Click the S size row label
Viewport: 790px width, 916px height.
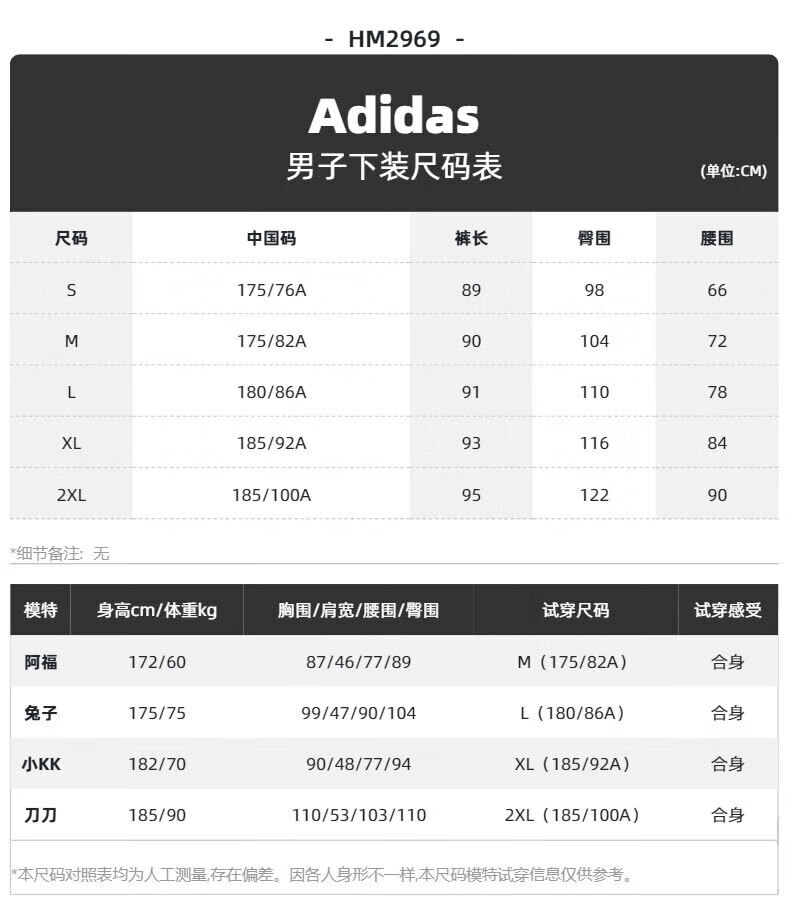click(x=71, y=290)
